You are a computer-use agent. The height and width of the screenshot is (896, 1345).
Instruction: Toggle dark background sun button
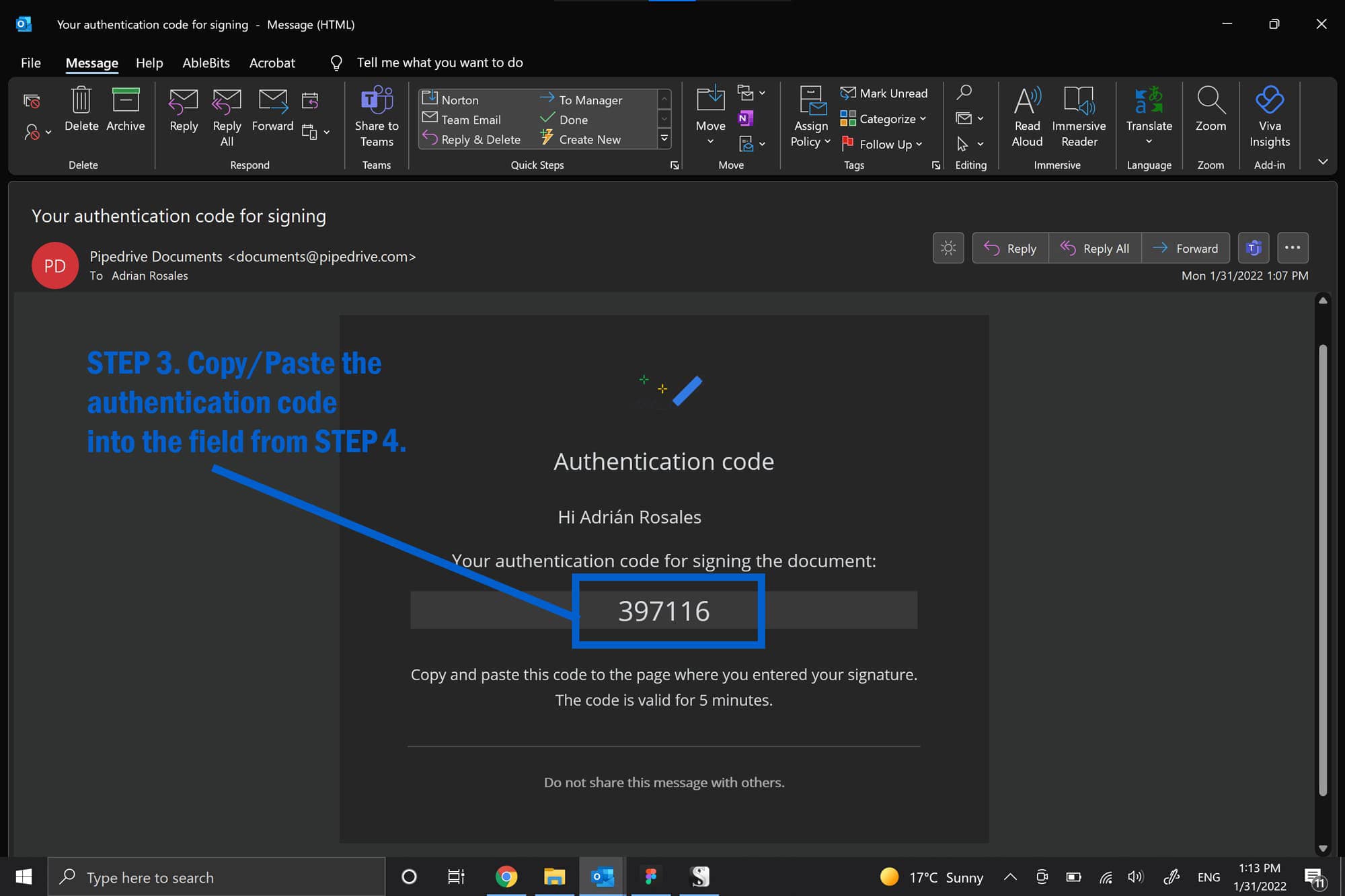tap(948, 248)
